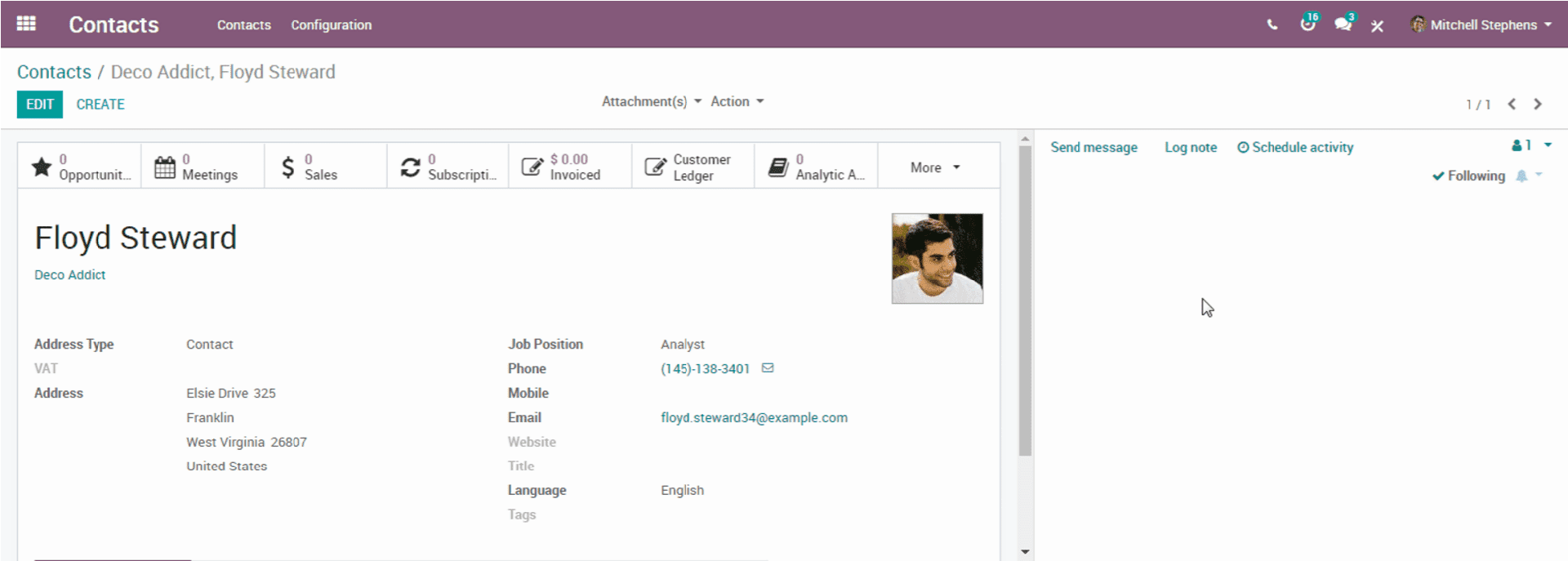Open the Meetings calendar icon
The height and width of the screenshot is (561, 1568).
[165, 167]
